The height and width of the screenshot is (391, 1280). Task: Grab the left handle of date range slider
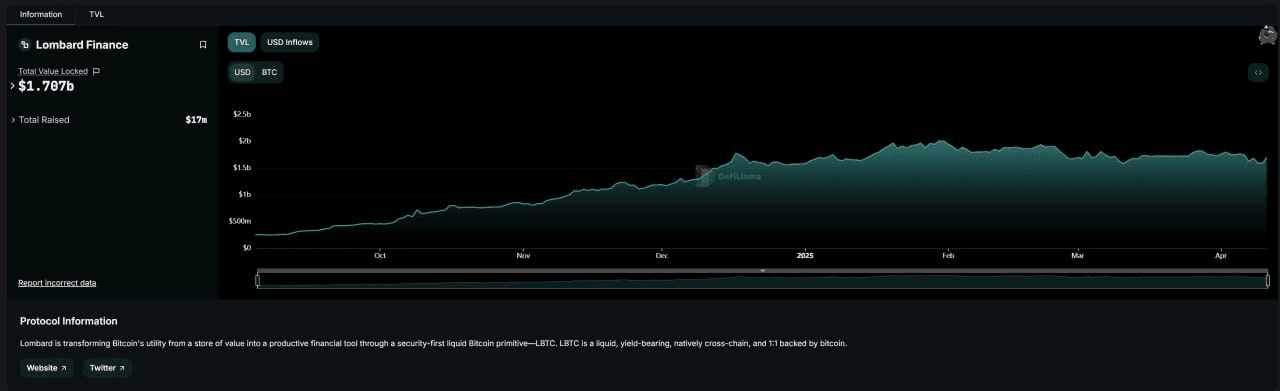pyautogui.click(x=258, y=281)
